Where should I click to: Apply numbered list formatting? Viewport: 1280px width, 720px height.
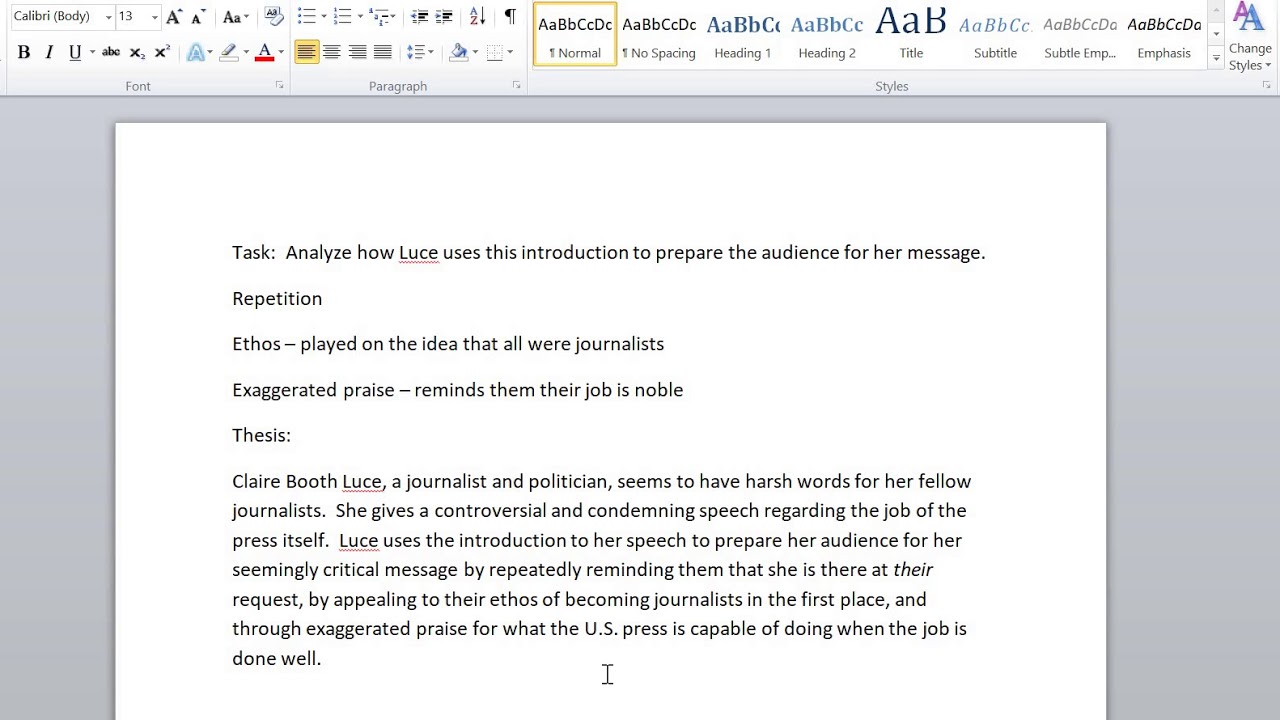pos(343,16)
